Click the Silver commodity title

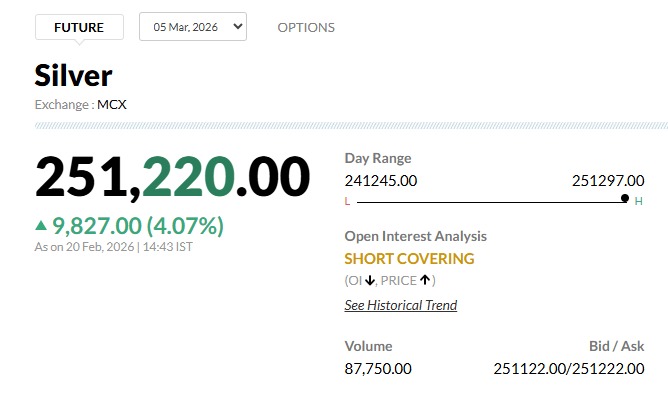point(73,76)
